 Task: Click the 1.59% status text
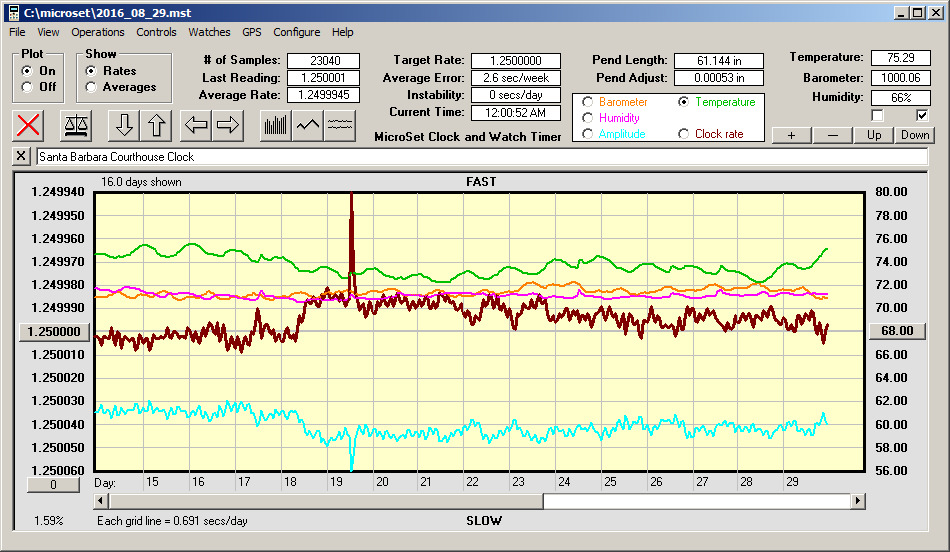[x=48, y=521]
